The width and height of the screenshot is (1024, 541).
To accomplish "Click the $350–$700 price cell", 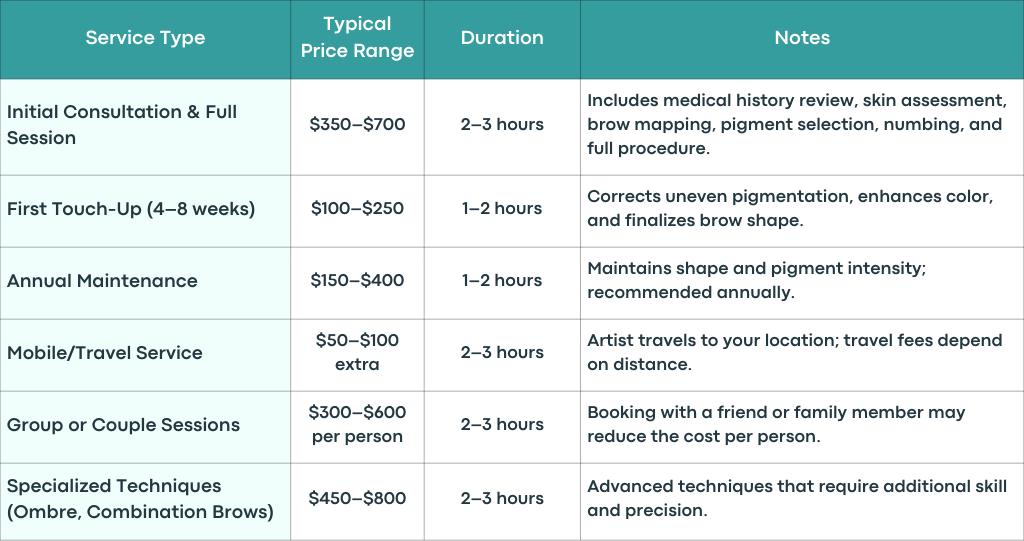I will tap(357, 124).
